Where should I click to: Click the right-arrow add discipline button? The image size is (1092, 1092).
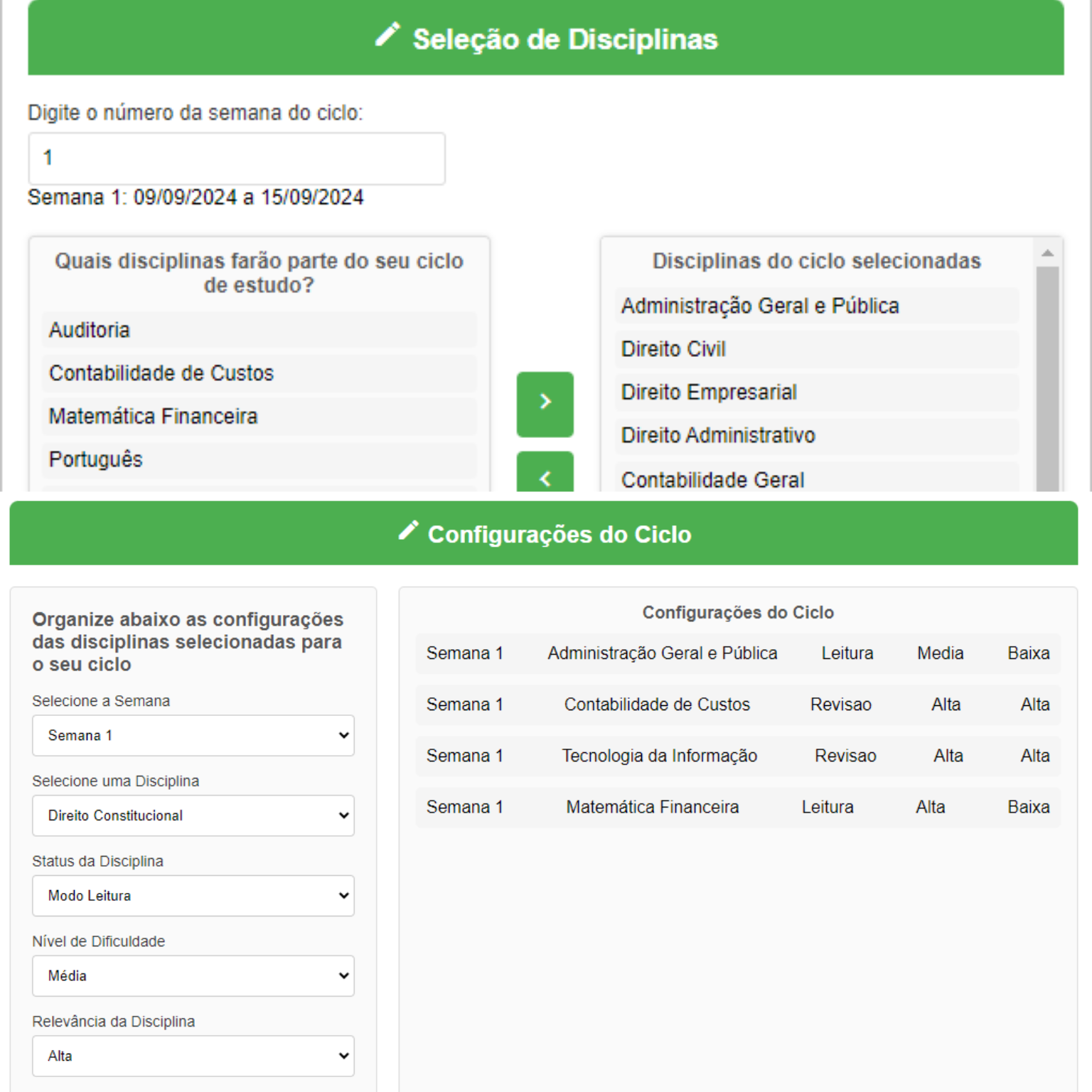545,404
